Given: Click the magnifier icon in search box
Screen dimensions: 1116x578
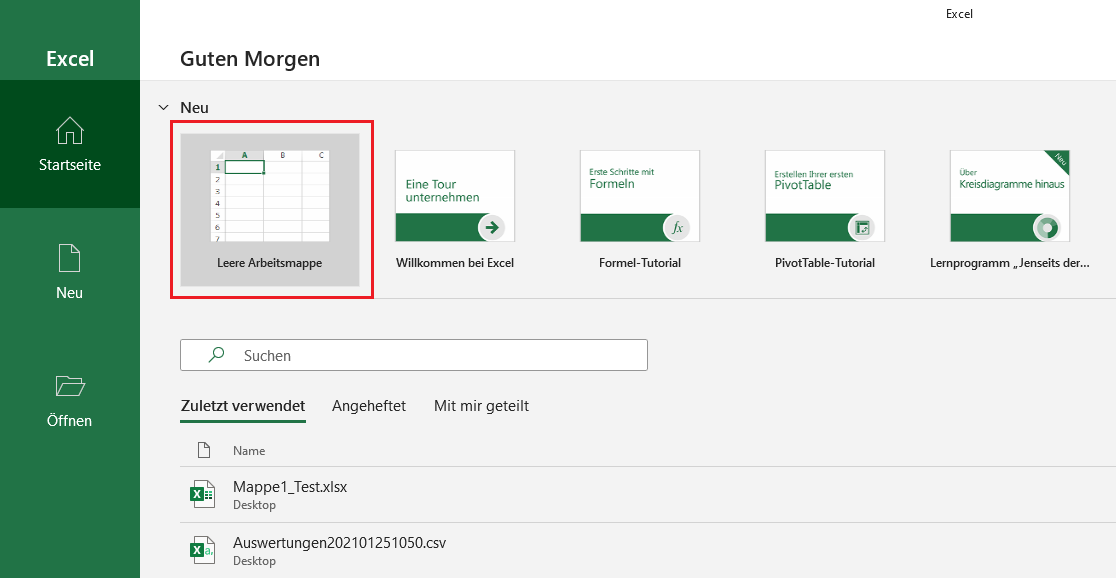Looking at the screenshot, I should click(x=216, y=354).
